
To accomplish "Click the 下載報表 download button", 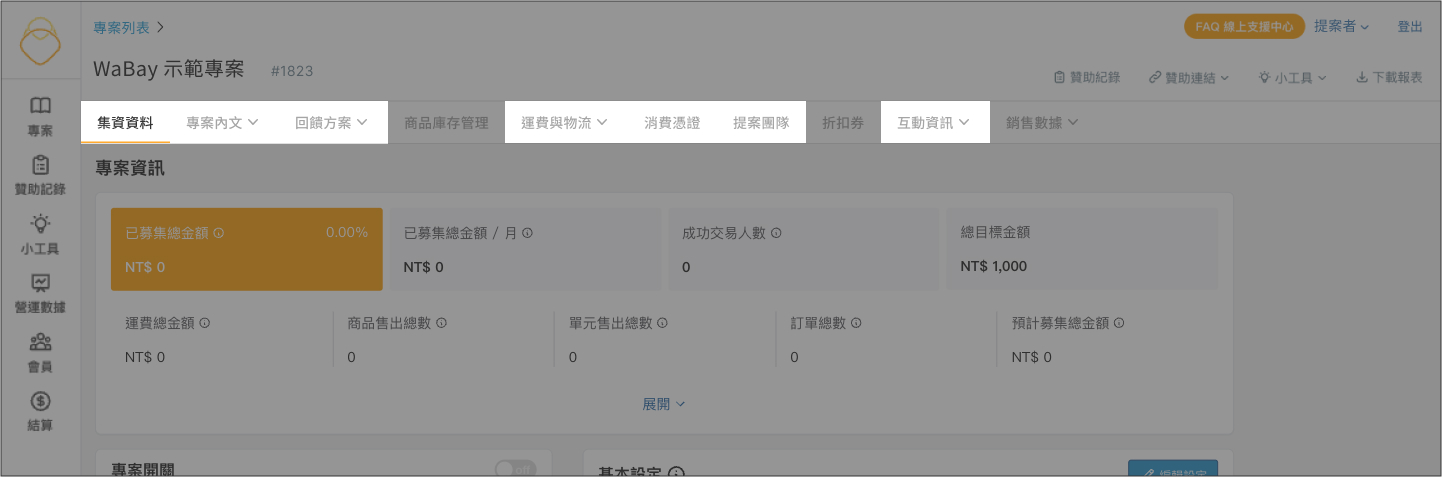I will pyautogui.click(x=1389, y=77).
